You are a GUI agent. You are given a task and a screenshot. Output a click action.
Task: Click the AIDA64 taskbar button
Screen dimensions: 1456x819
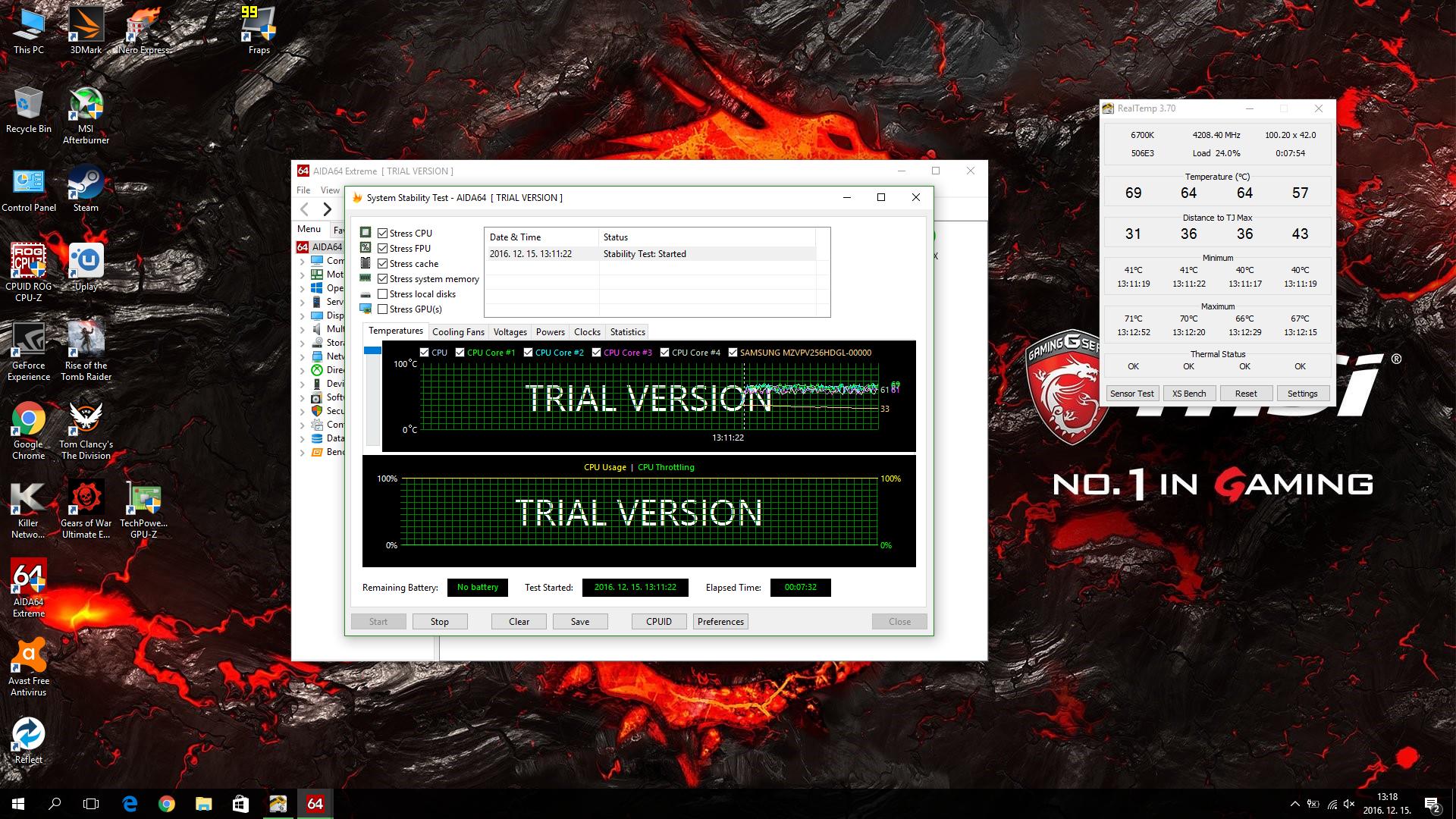point(315,804)
